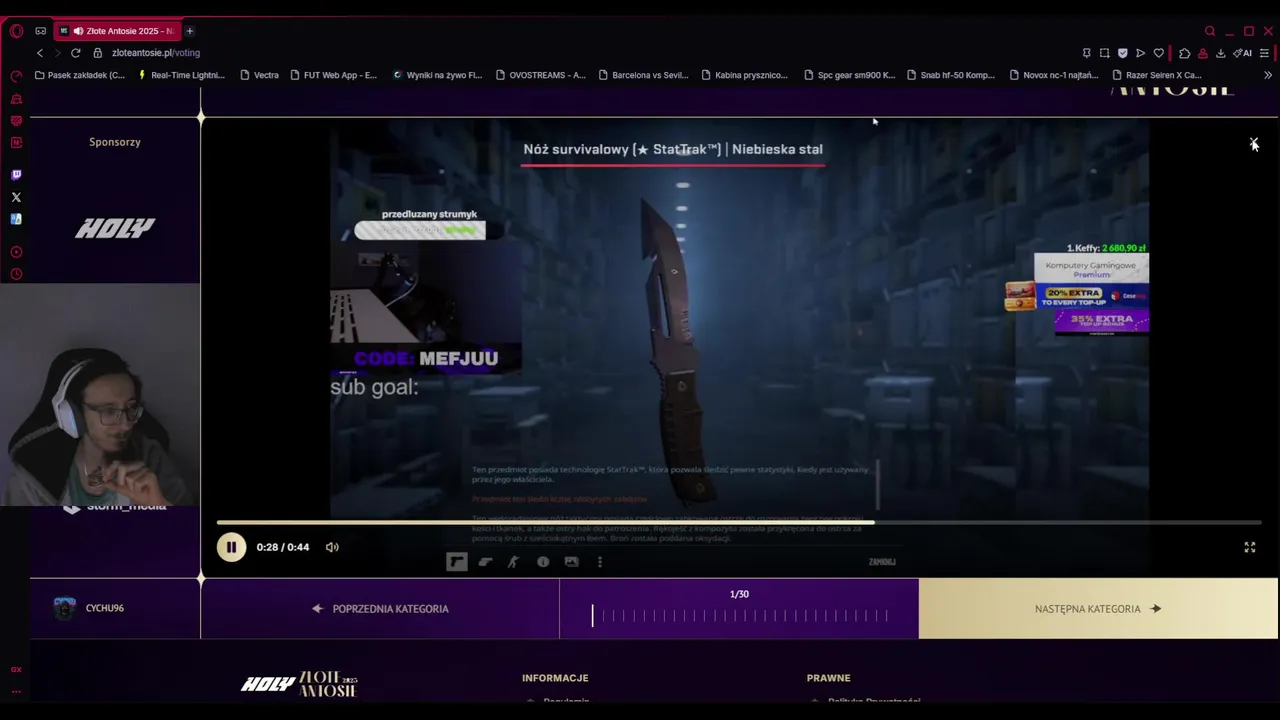1280x720 pixels.
Task: Open FUT Web App bookmark
Action: coord(334,75)
